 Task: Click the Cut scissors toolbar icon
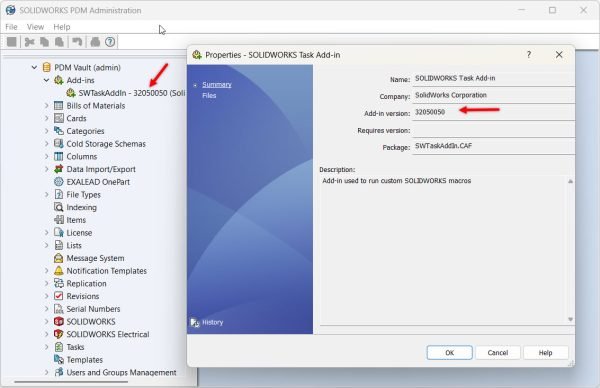point(29,42)
